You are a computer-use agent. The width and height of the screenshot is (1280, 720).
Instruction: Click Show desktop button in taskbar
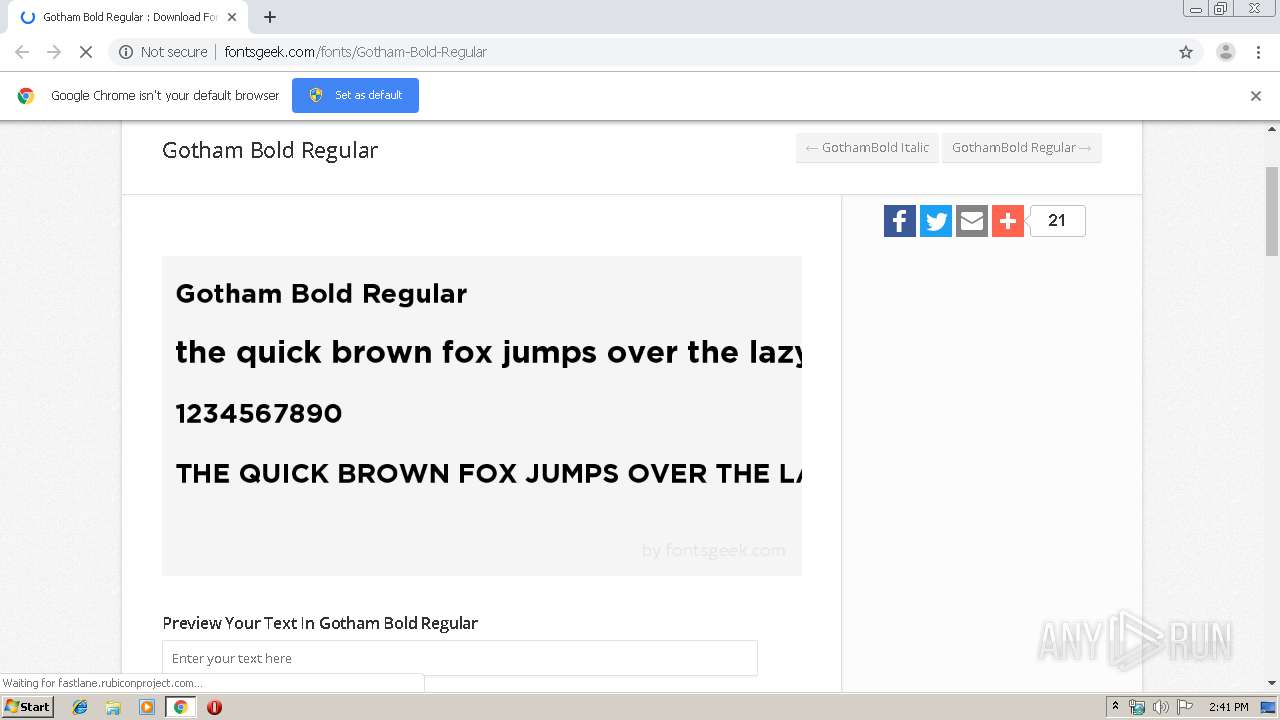click(x=1268, y=707)
